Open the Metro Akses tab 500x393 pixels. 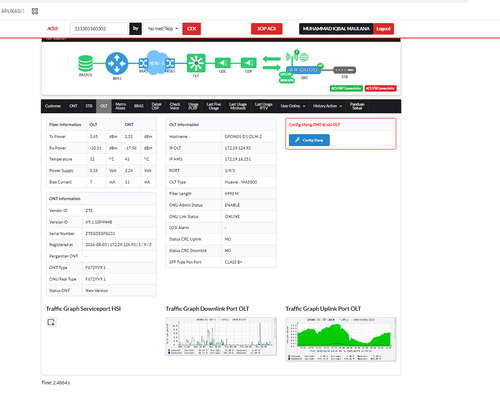point(120,106)
